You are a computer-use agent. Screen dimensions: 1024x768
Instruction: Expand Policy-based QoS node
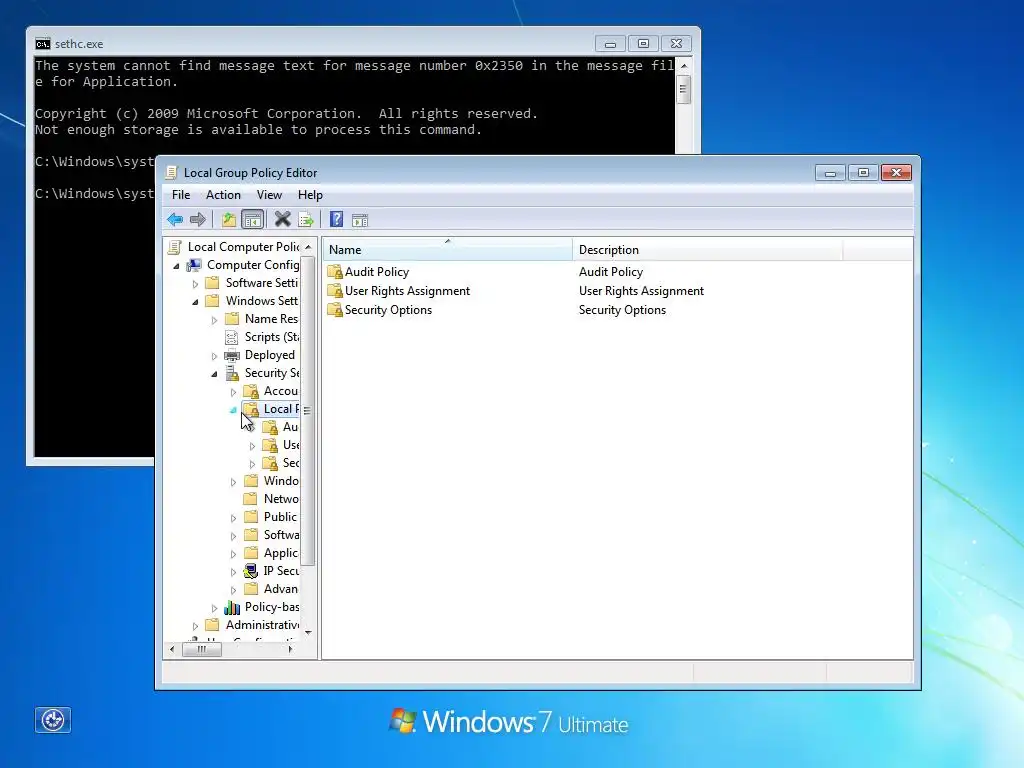[x=214, y=608]
